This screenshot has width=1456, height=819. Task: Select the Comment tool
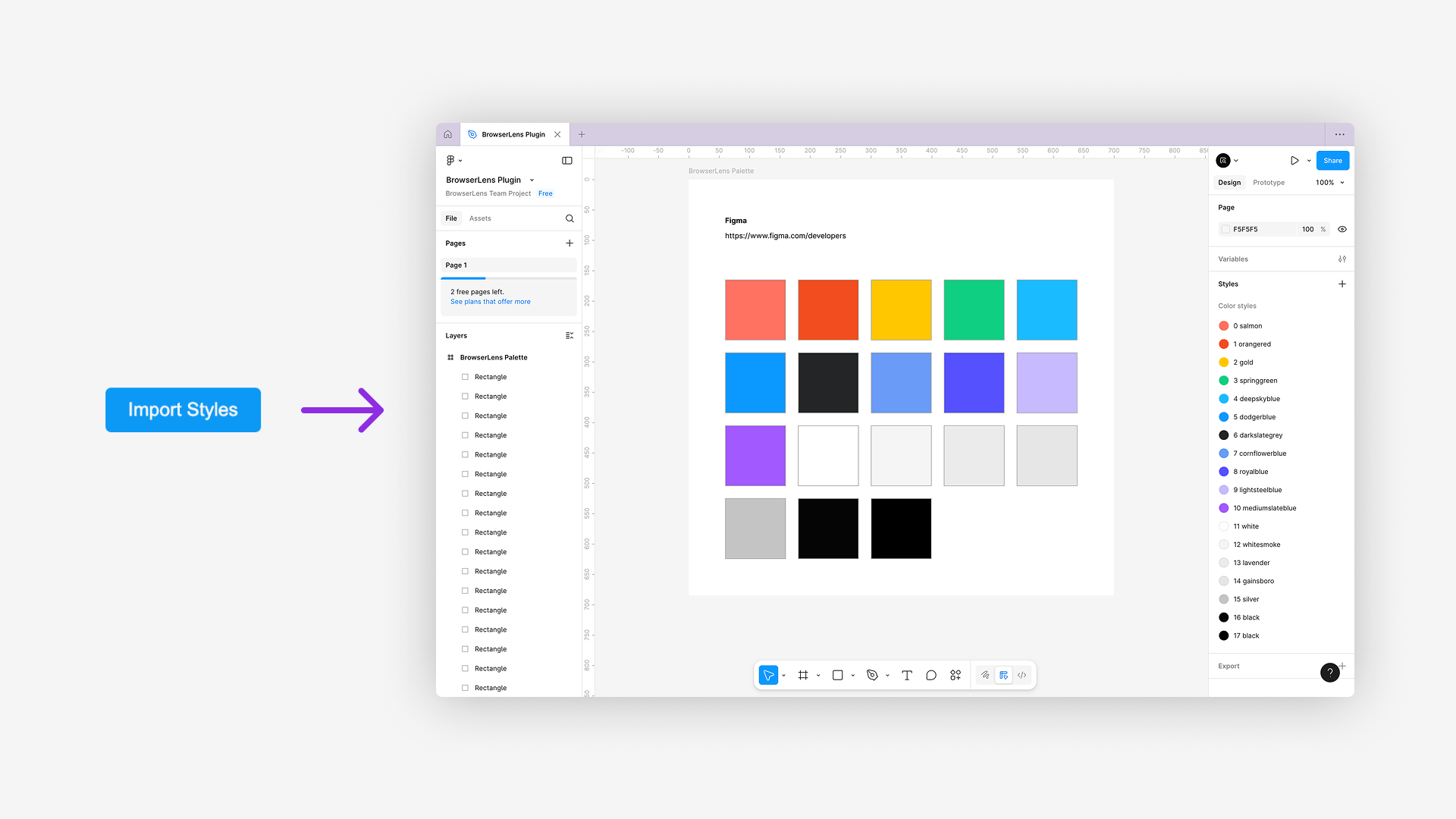tap(931, 675)
